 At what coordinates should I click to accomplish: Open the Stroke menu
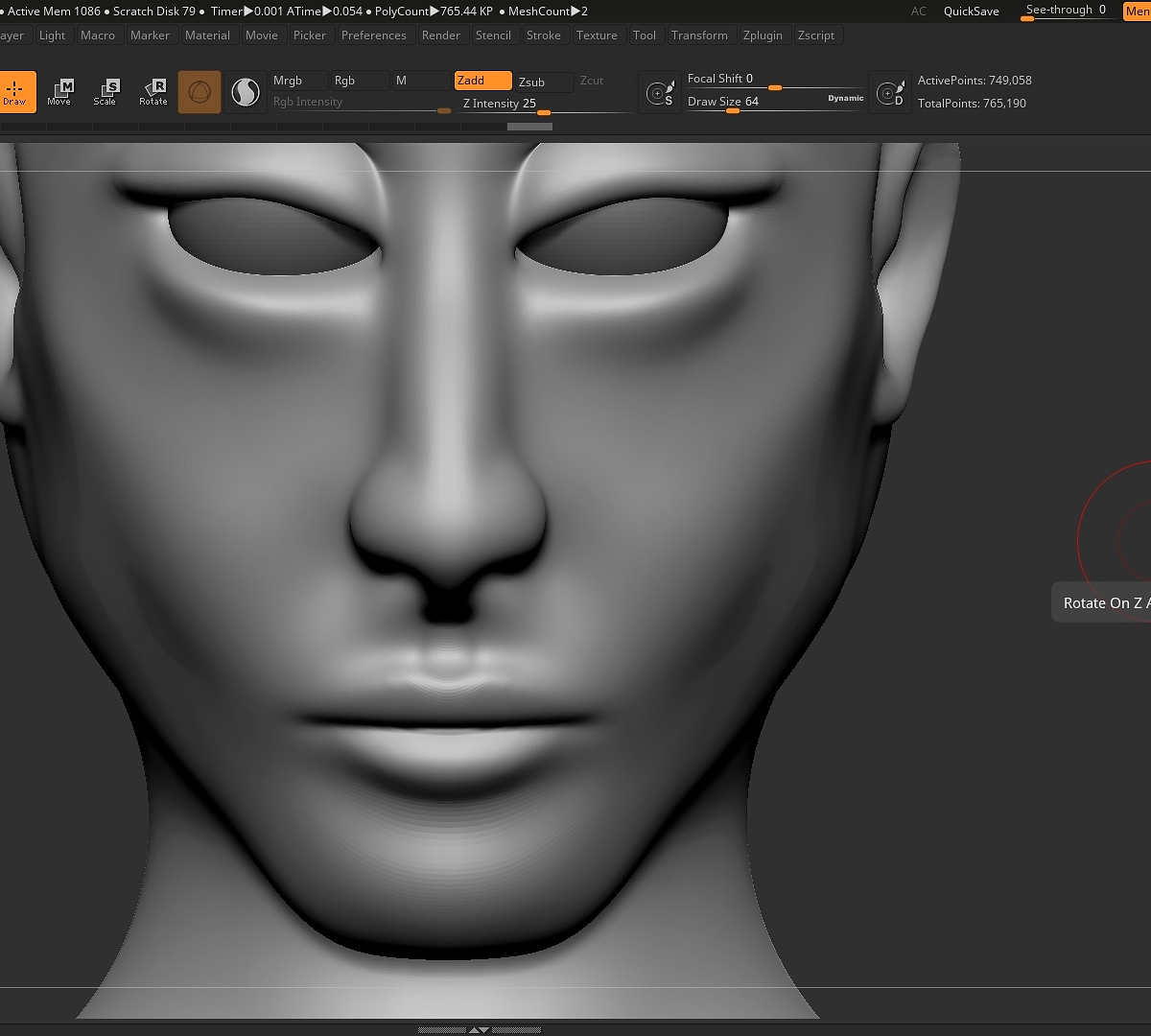(x=544, y=35)
